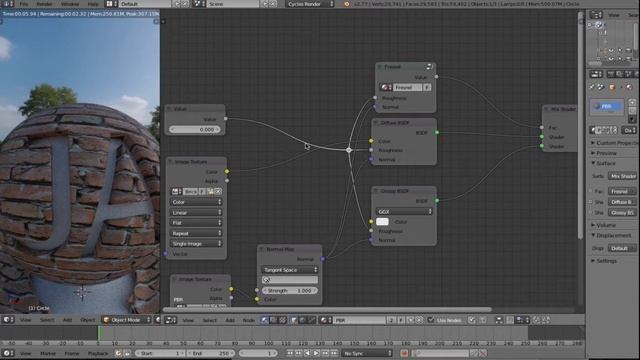Open the GGX distribution dropdown
This screenshot has height=360, width=640.
[404, 211]
